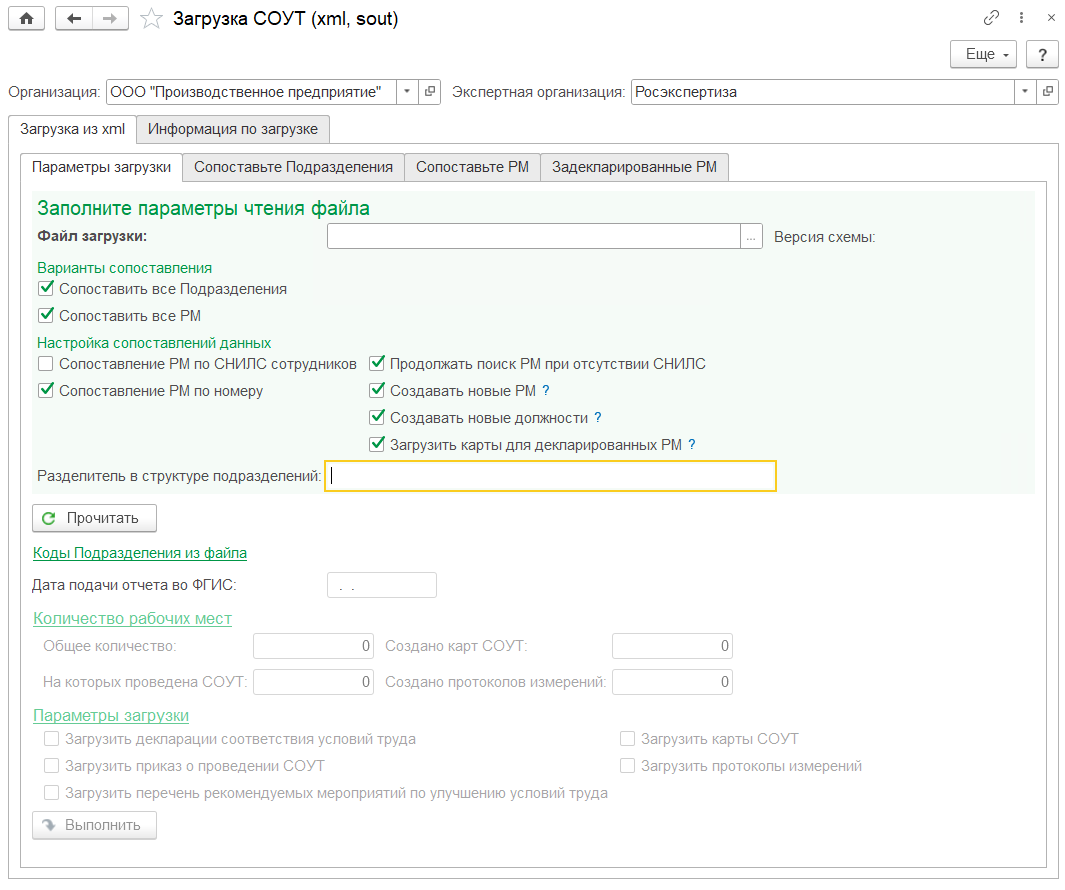Add this form to favorites with the star
1065x890 pixels.
coord(151,18)
